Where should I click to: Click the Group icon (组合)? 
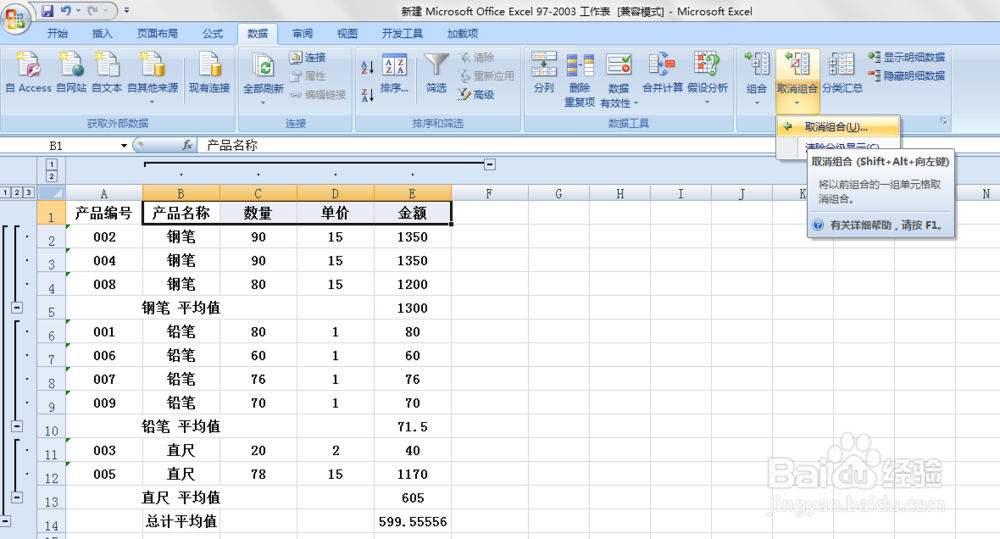pos(756,65)
